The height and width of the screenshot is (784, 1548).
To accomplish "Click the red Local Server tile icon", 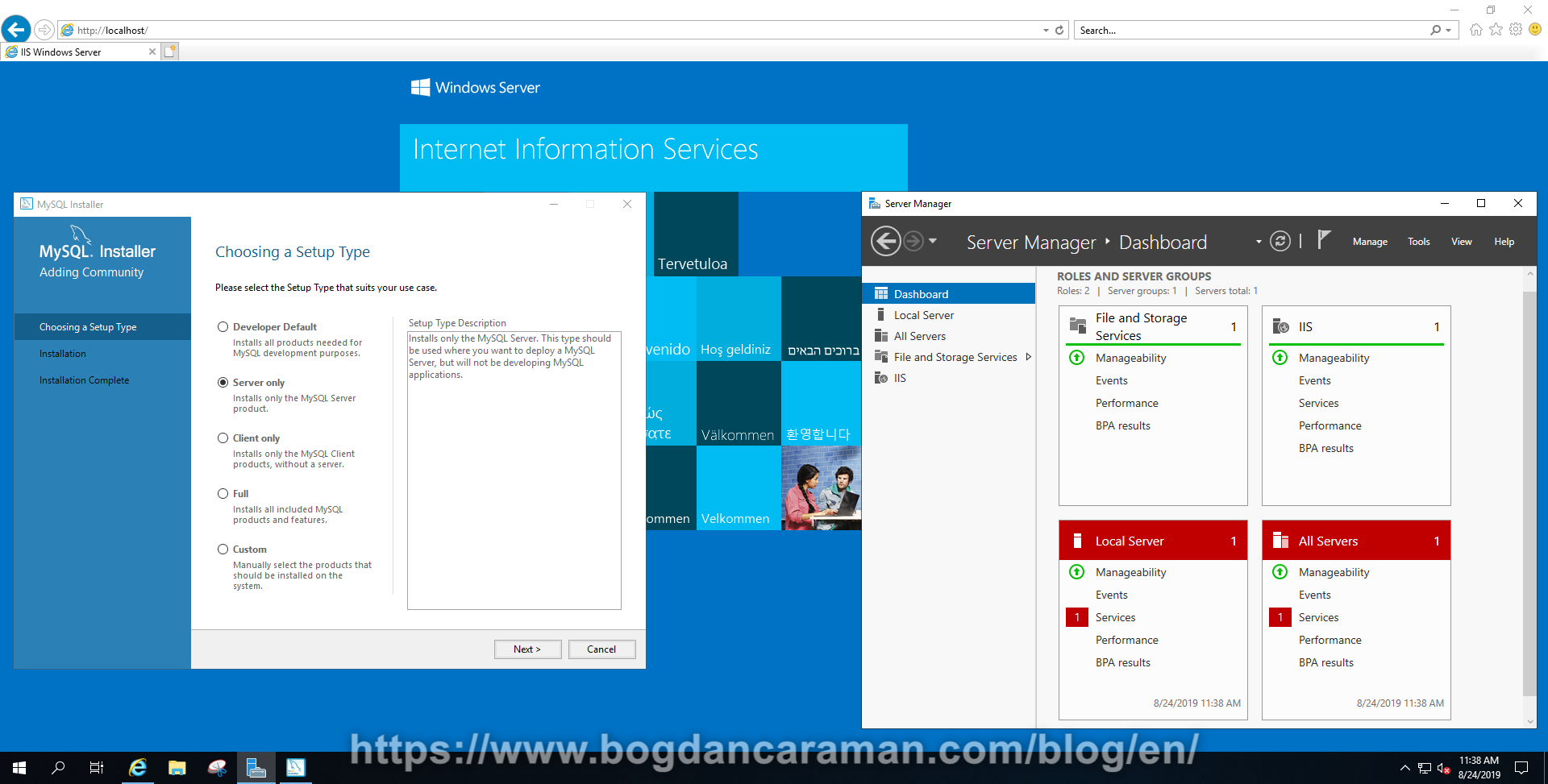I will pos(1077,541).
